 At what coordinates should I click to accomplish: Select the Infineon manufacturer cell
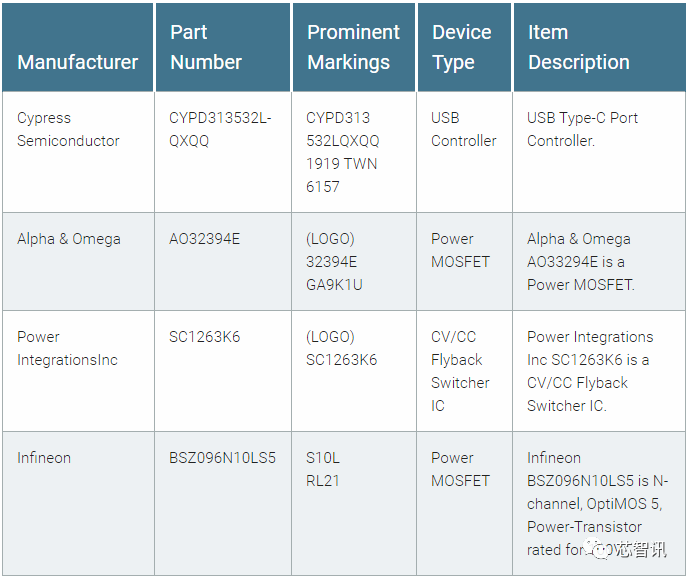coord(44,458)
